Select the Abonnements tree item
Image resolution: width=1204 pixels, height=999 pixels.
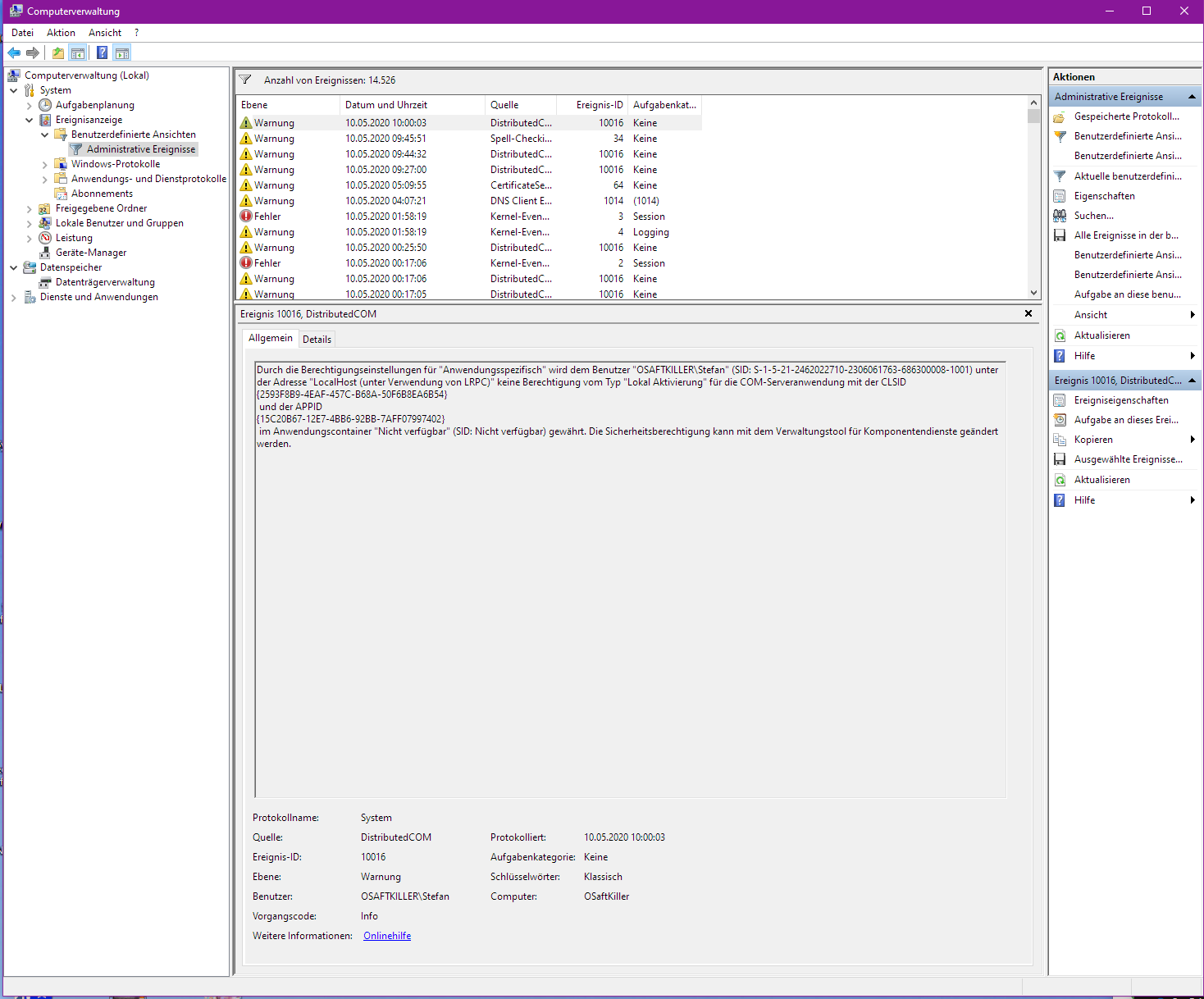point(102,194)
